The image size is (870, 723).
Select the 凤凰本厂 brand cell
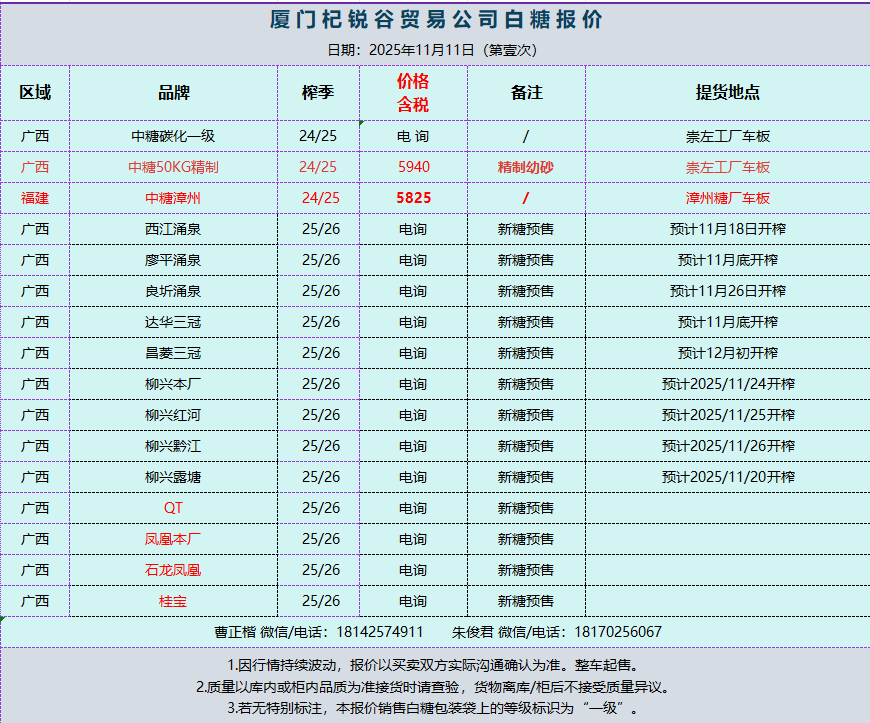point(174,540)
